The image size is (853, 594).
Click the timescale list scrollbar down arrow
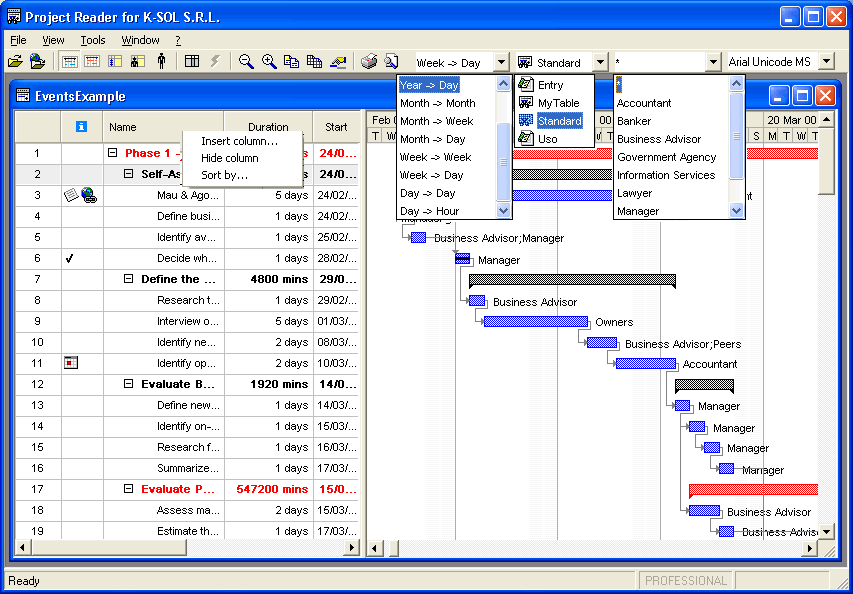pyautogui.click(x=504, y=211)
